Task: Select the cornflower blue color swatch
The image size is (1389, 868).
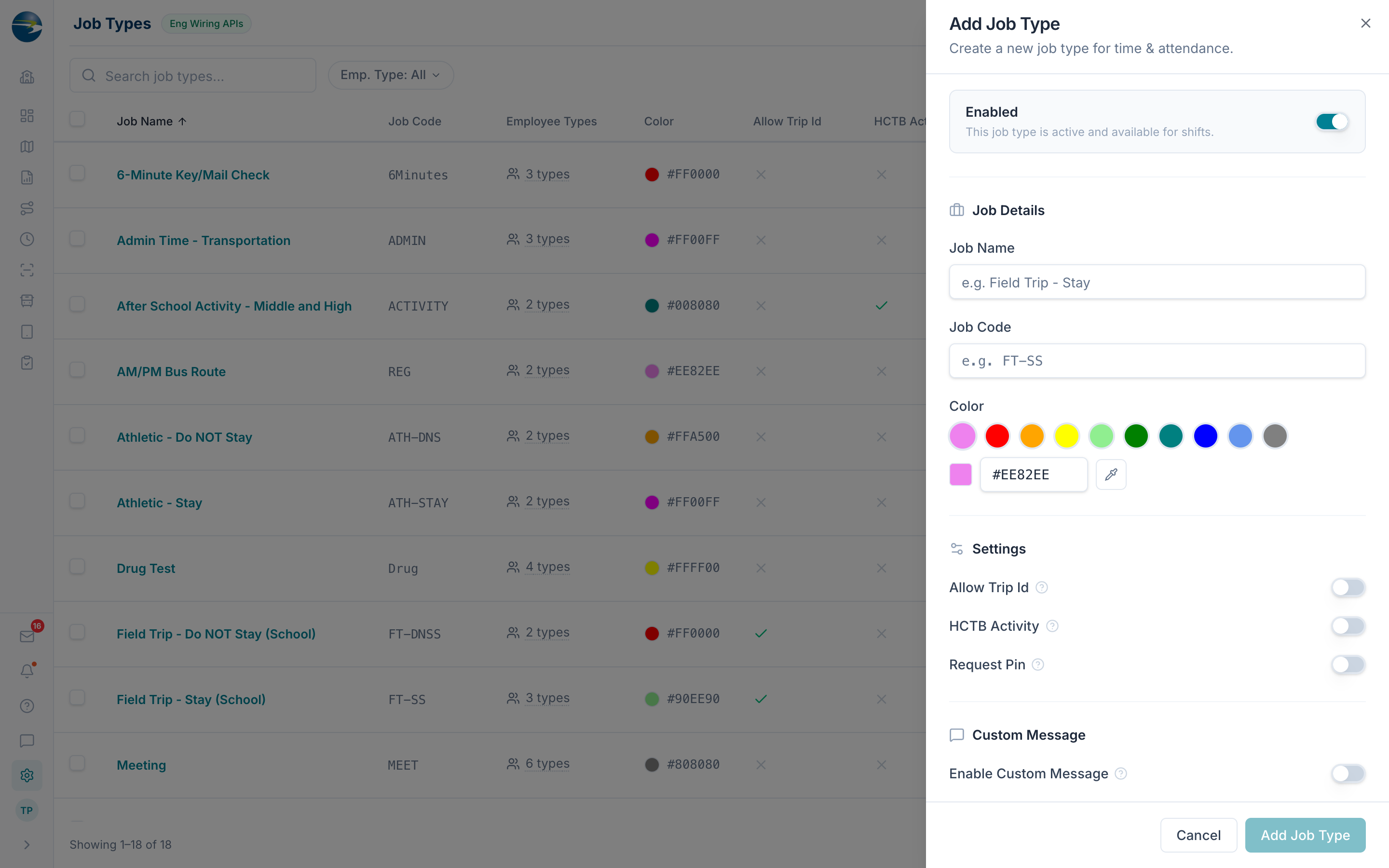Action: click(1240, 436)
